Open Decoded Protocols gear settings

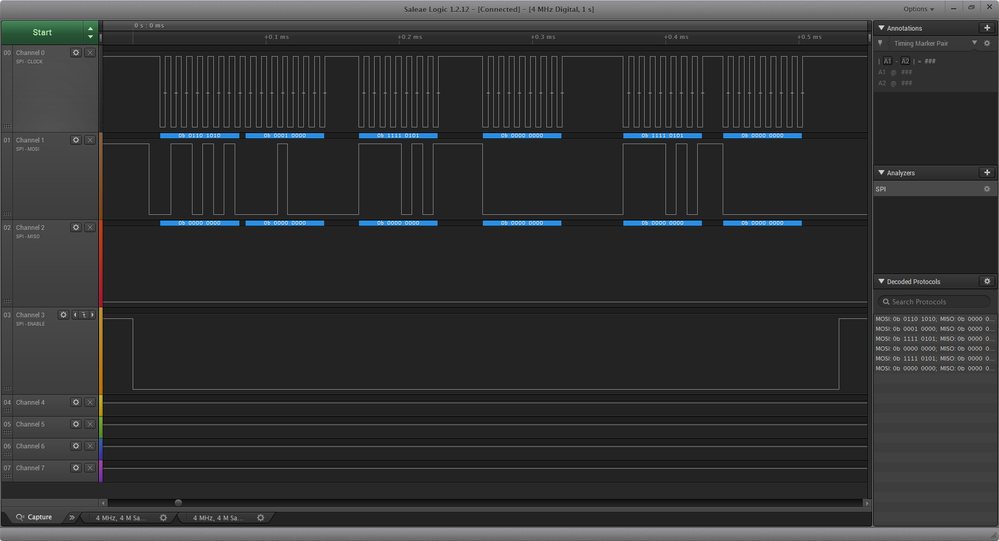[x=987, y=281]
